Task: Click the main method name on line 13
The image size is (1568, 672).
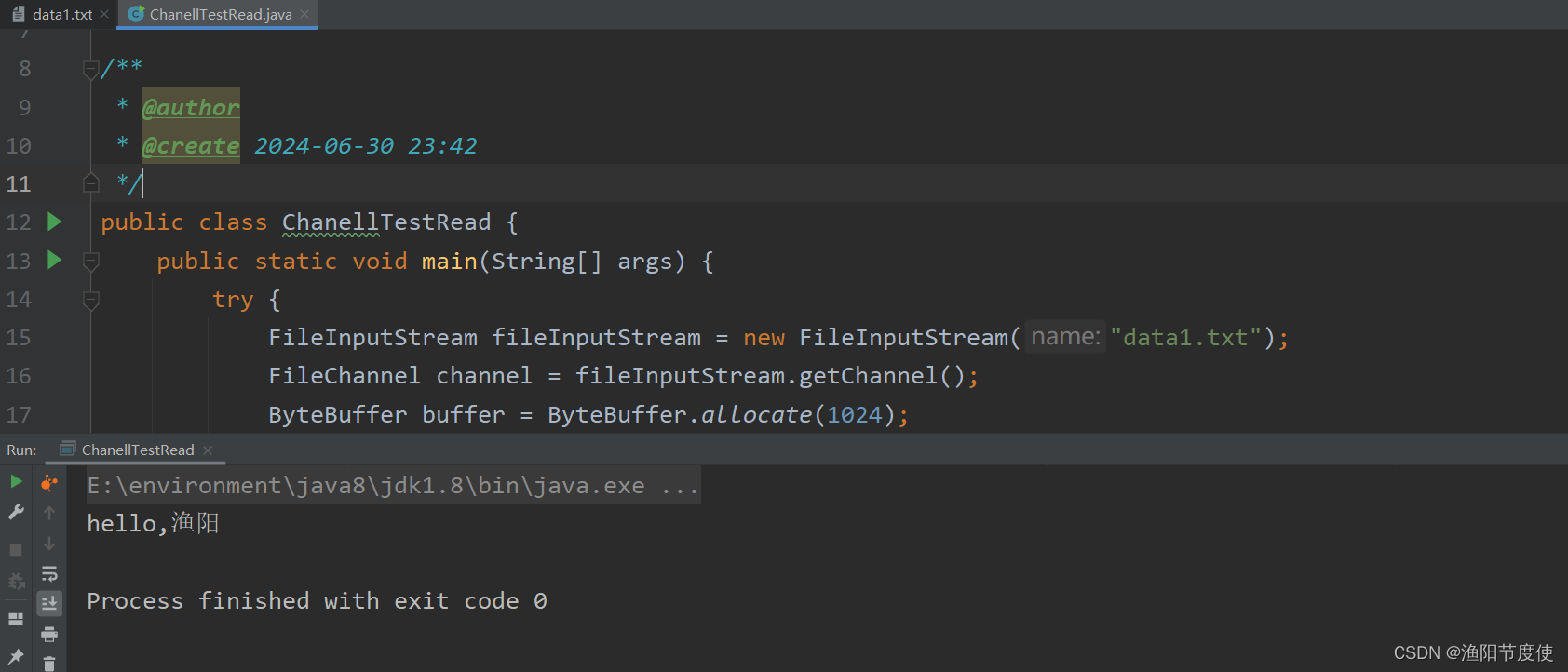Action: click(449, 261)
